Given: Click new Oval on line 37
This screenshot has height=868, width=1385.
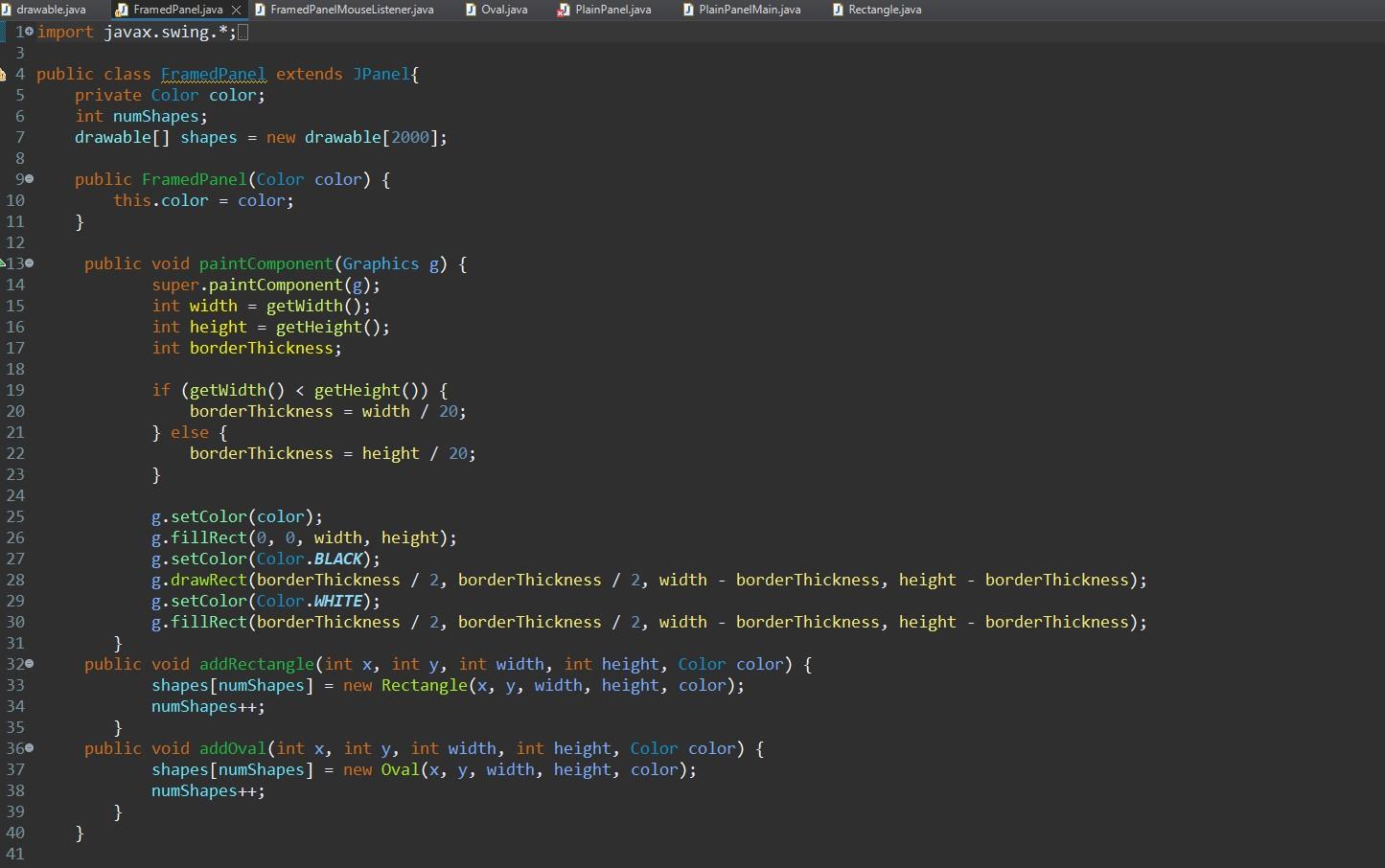Looking at the screenshot, I should pos(381,769).
